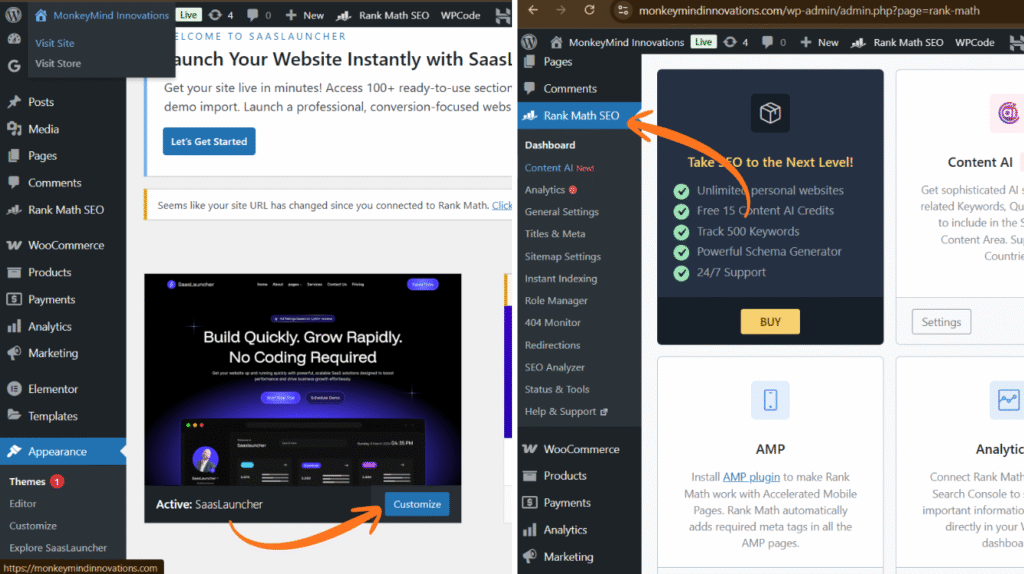The width and height of the screenshot is (1024, 574).
Task: Click the SaasLauncher theme preview thumbnail
Action: tap(302, 380)
